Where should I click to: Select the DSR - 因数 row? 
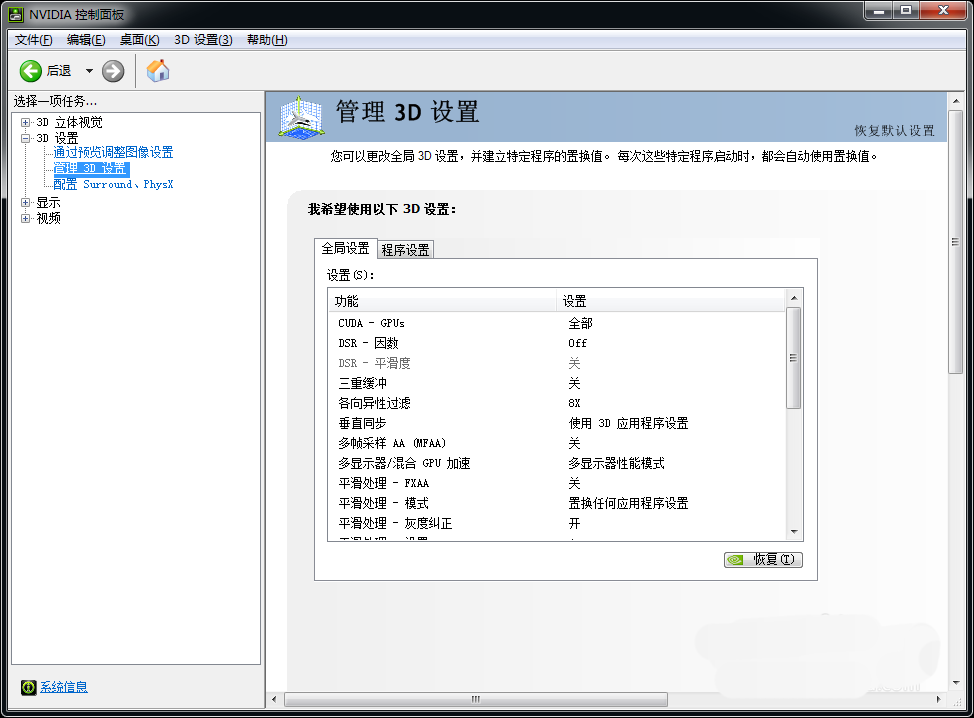pyautogui.click(x=557, y=343)
